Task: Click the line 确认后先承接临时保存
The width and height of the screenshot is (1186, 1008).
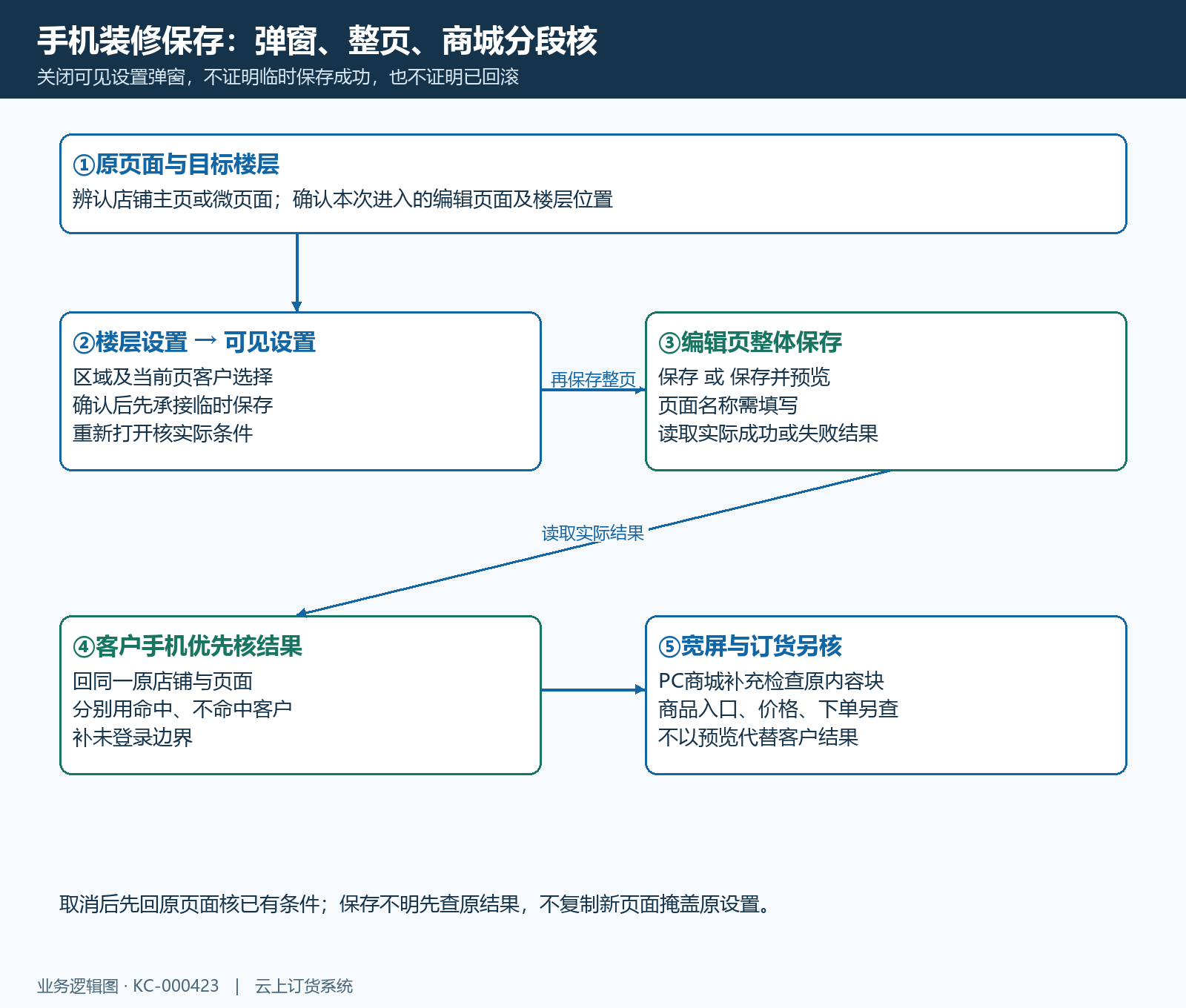Action: (x=173, y=405)
